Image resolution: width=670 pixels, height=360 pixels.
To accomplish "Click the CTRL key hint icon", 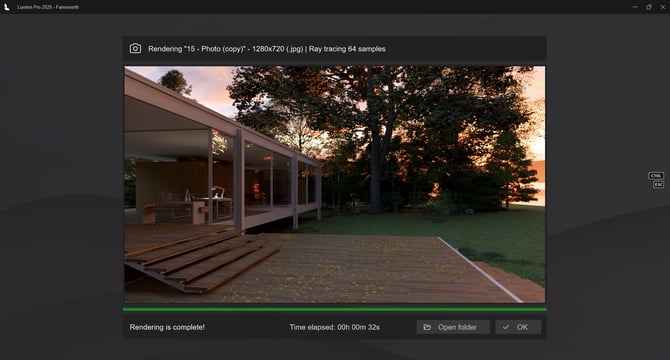I will (656, 176).
